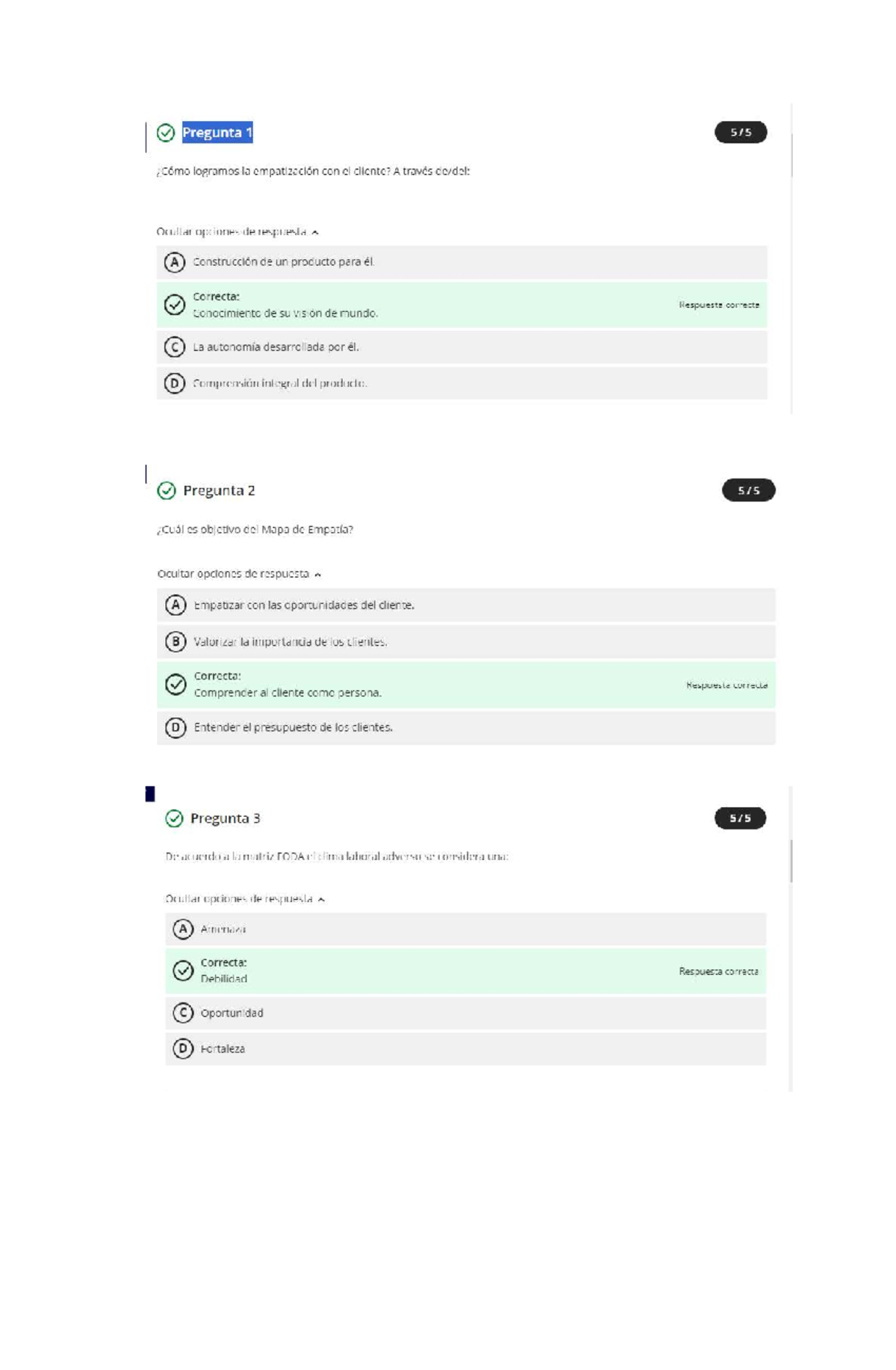Click the scrollbar thumb beside Pregunta 3
This screenshot has width=896, height=1370.
791,860
